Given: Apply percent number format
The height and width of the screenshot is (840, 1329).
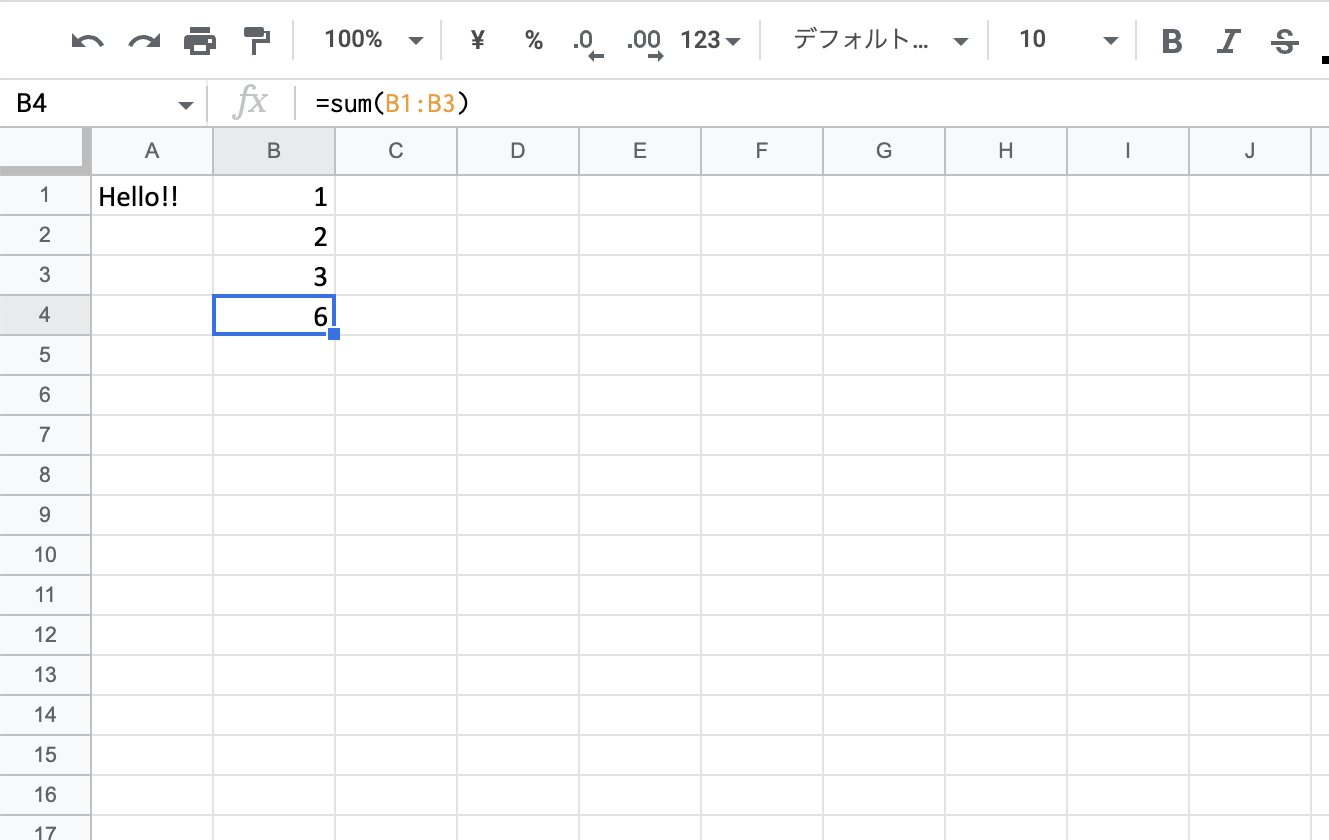Looking at the screenshot, I should click(534, 40).
